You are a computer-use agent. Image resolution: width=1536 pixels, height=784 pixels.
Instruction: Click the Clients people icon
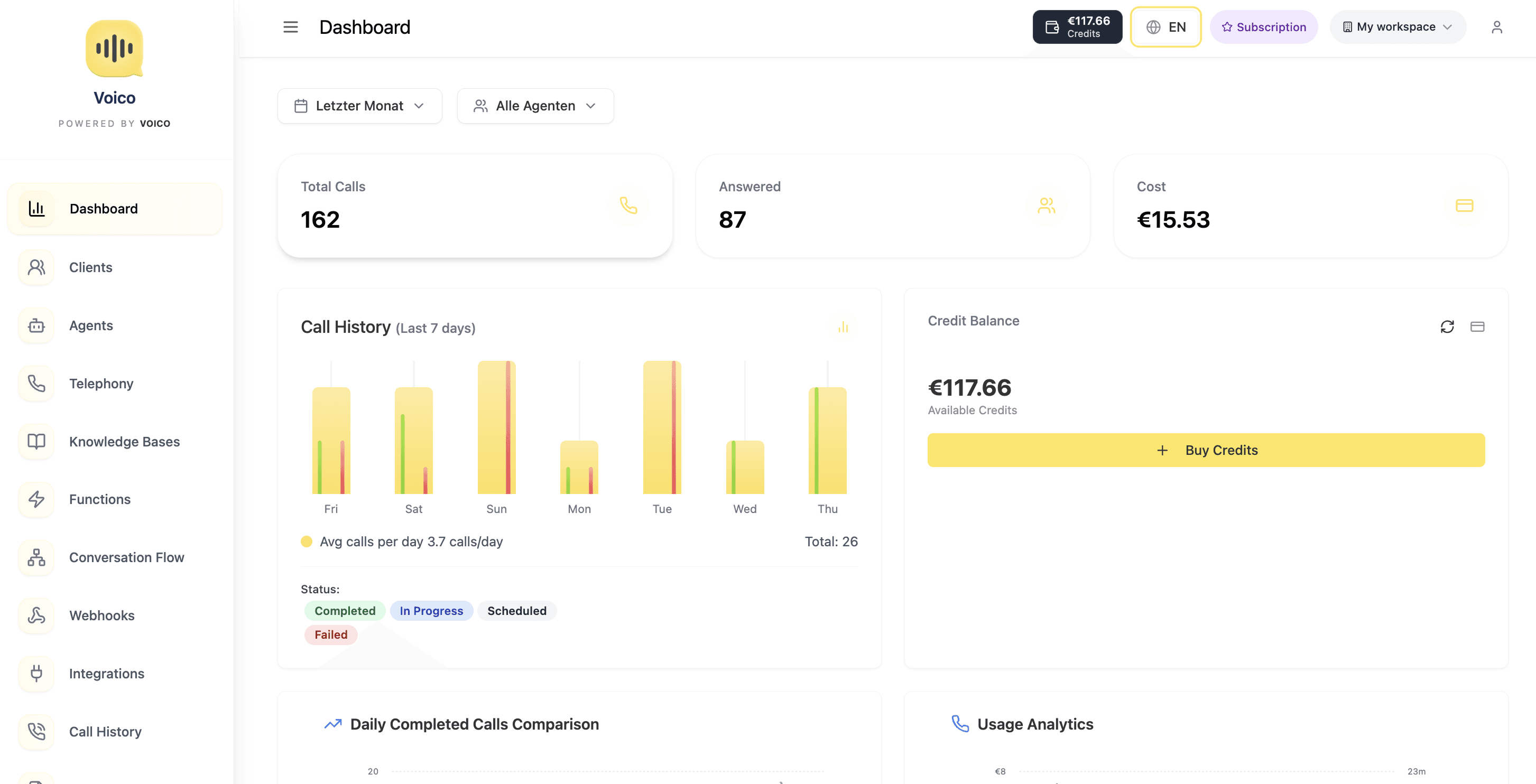point(36,267)
